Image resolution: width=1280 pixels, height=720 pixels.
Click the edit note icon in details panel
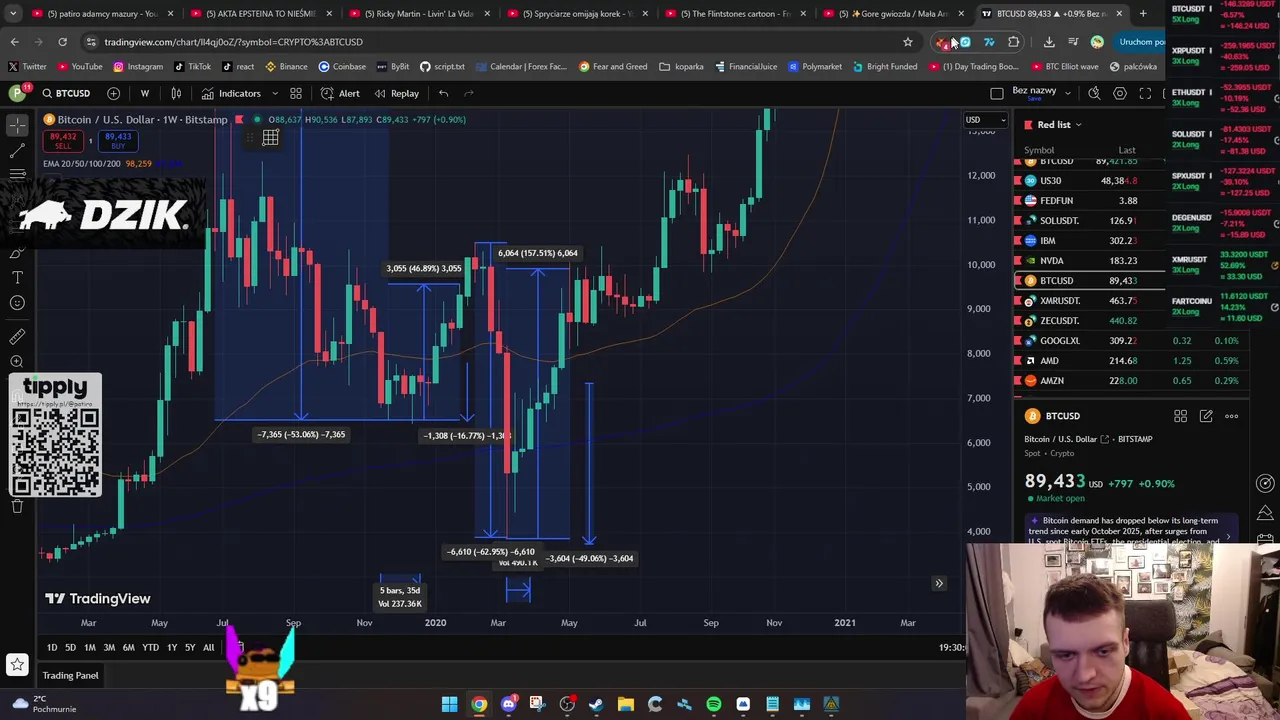click(x=1206, y=416)
